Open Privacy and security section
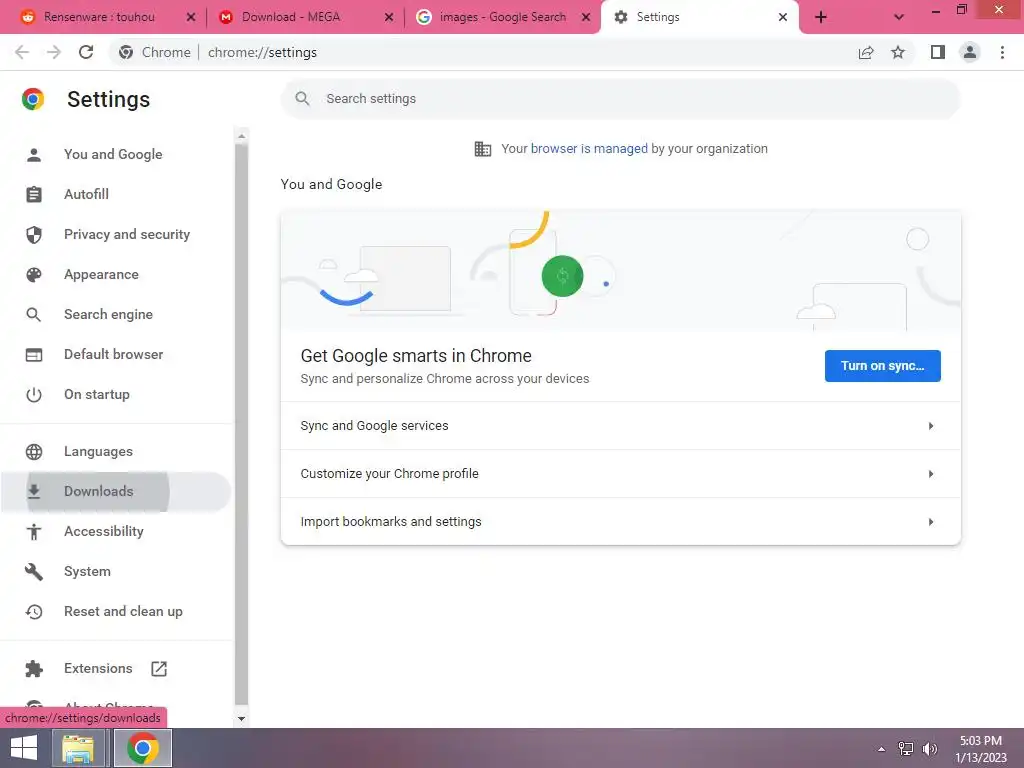Image resolution: width=1024 pixels, height=768 pixels. [116, 234]
